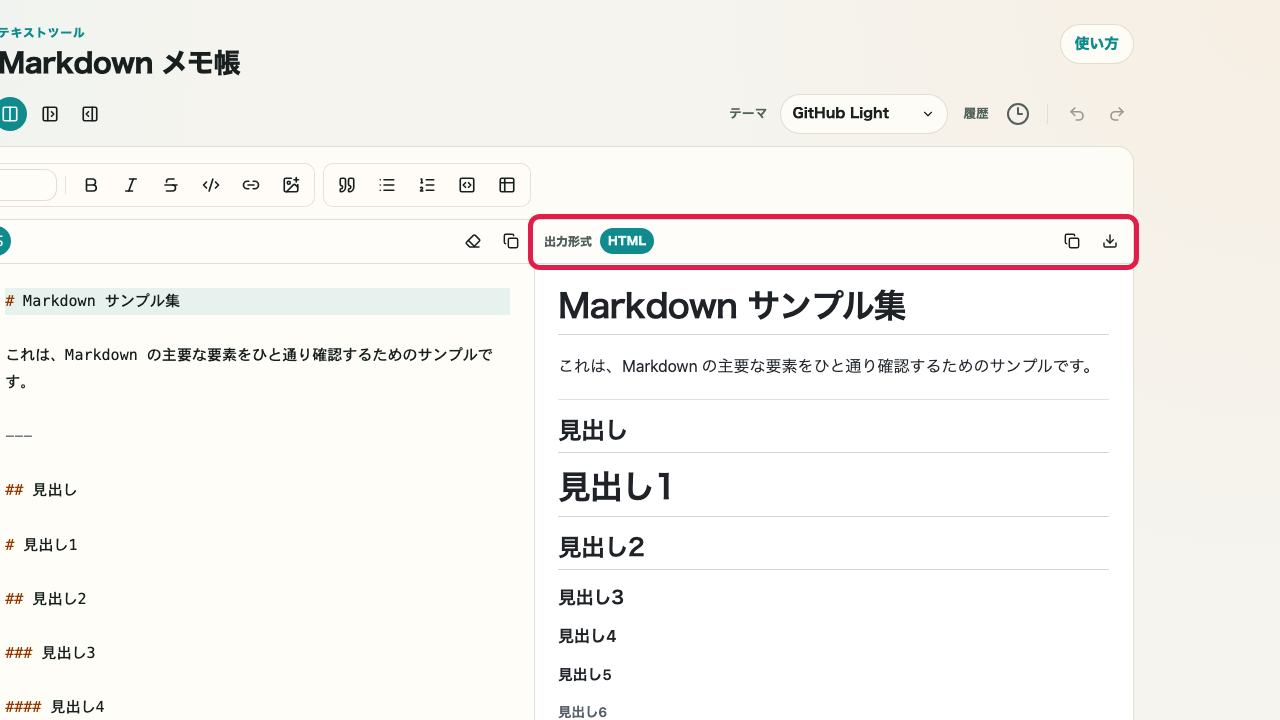Insert a numbered list
Image resolution: width=1280 pixels, height=720 pixels.
point(427,185)
